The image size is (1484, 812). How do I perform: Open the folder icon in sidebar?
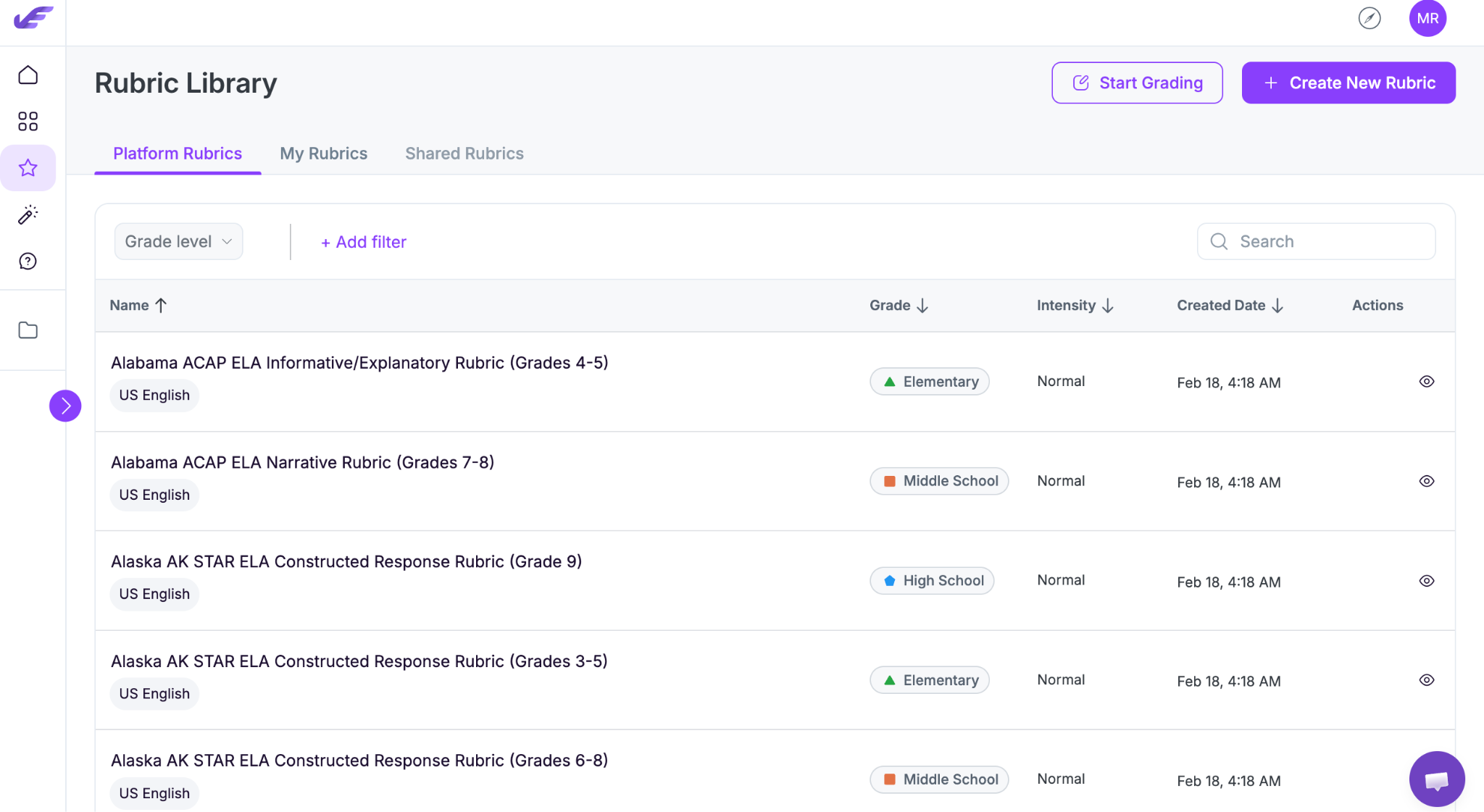click(28, 330)
